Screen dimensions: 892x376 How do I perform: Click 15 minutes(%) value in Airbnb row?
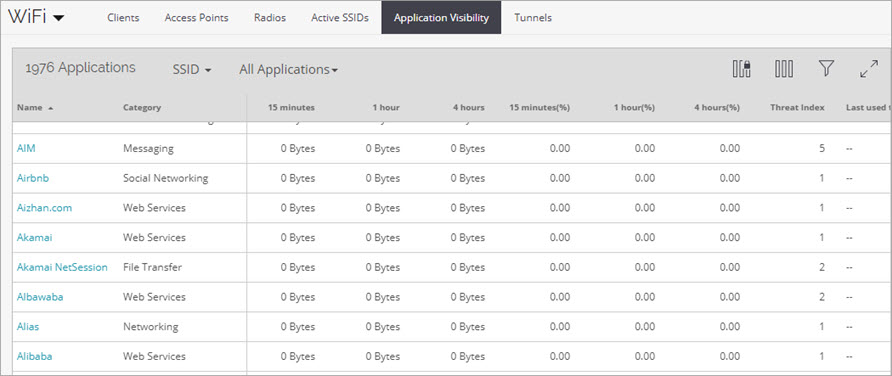point(560,178)
